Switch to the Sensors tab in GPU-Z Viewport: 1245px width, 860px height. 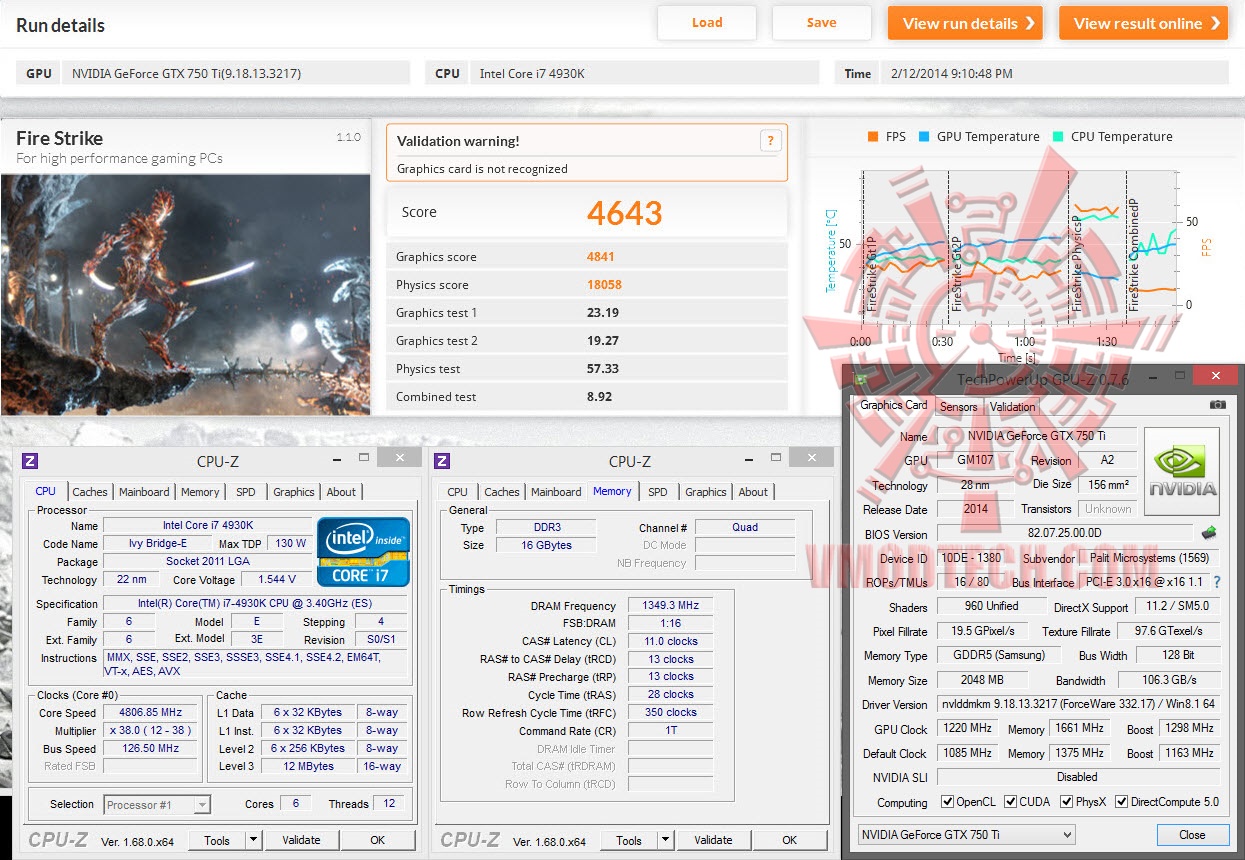[x=958, y=407]
